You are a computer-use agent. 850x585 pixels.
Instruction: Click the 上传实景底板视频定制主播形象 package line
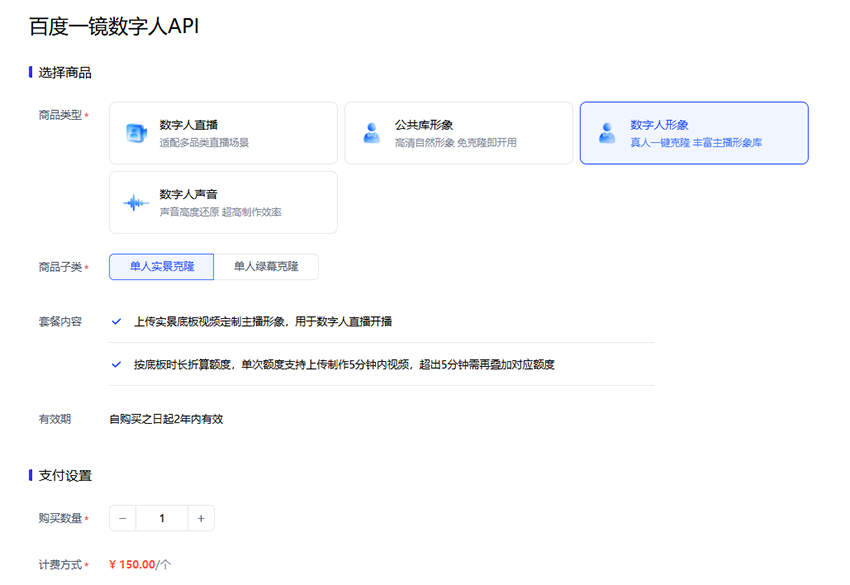click(263, 322)
